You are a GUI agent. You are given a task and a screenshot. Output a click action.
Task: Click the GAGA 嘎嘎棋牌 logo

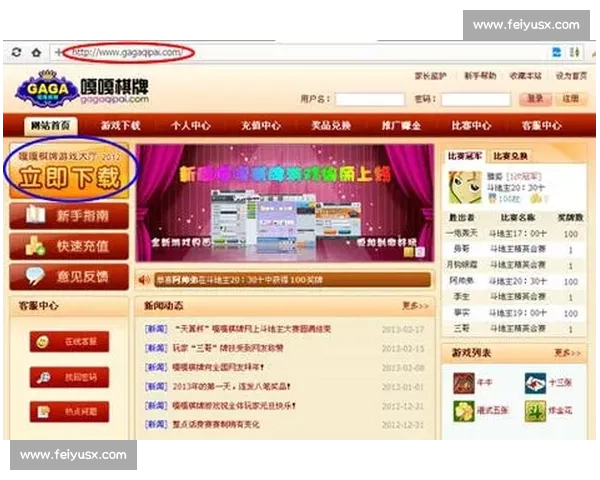pyautogui.click(x=82, y=89)
